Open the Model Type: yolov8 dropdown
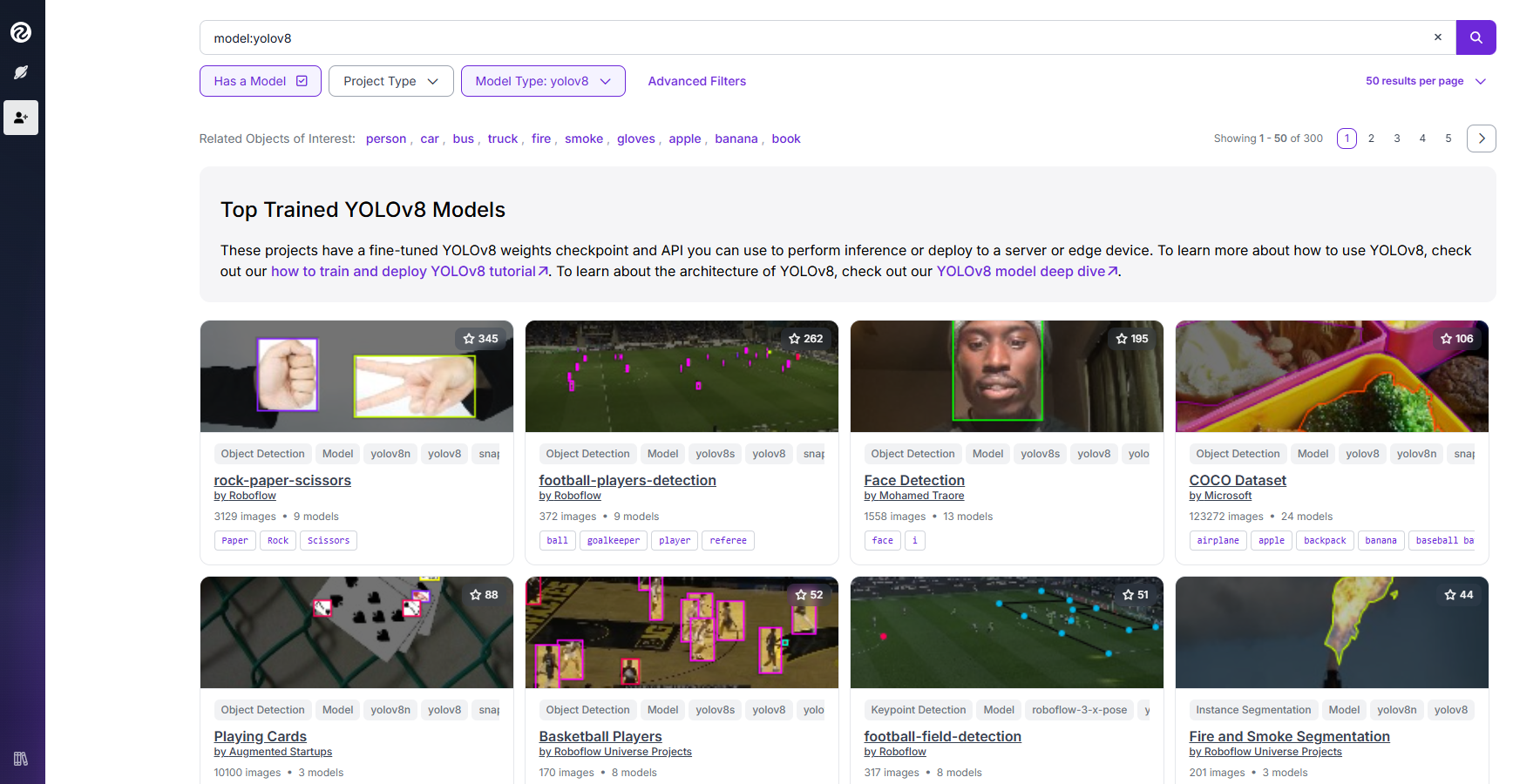 543,81
